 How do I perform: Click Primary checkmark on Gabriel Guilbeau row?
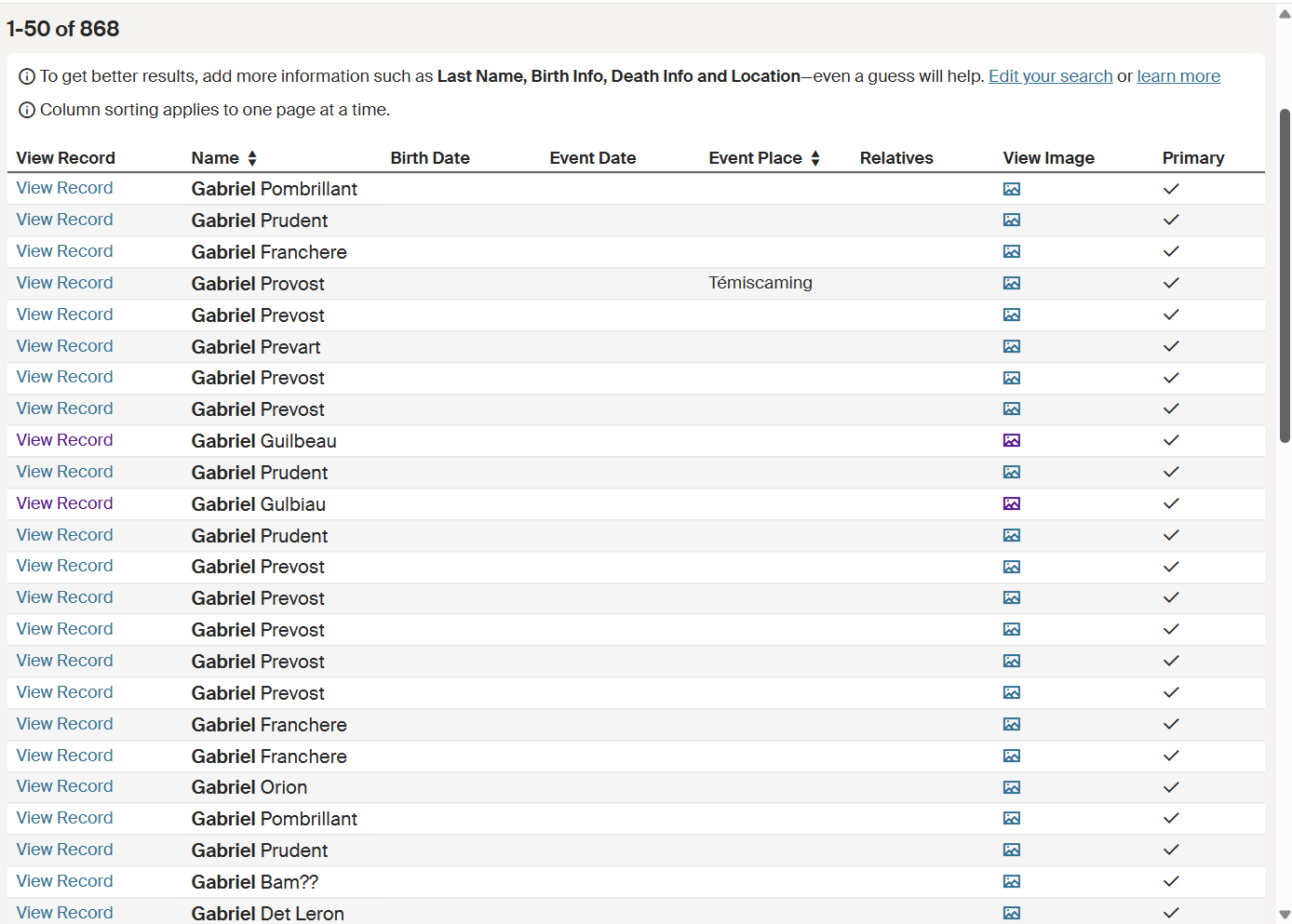(1171, 440)
